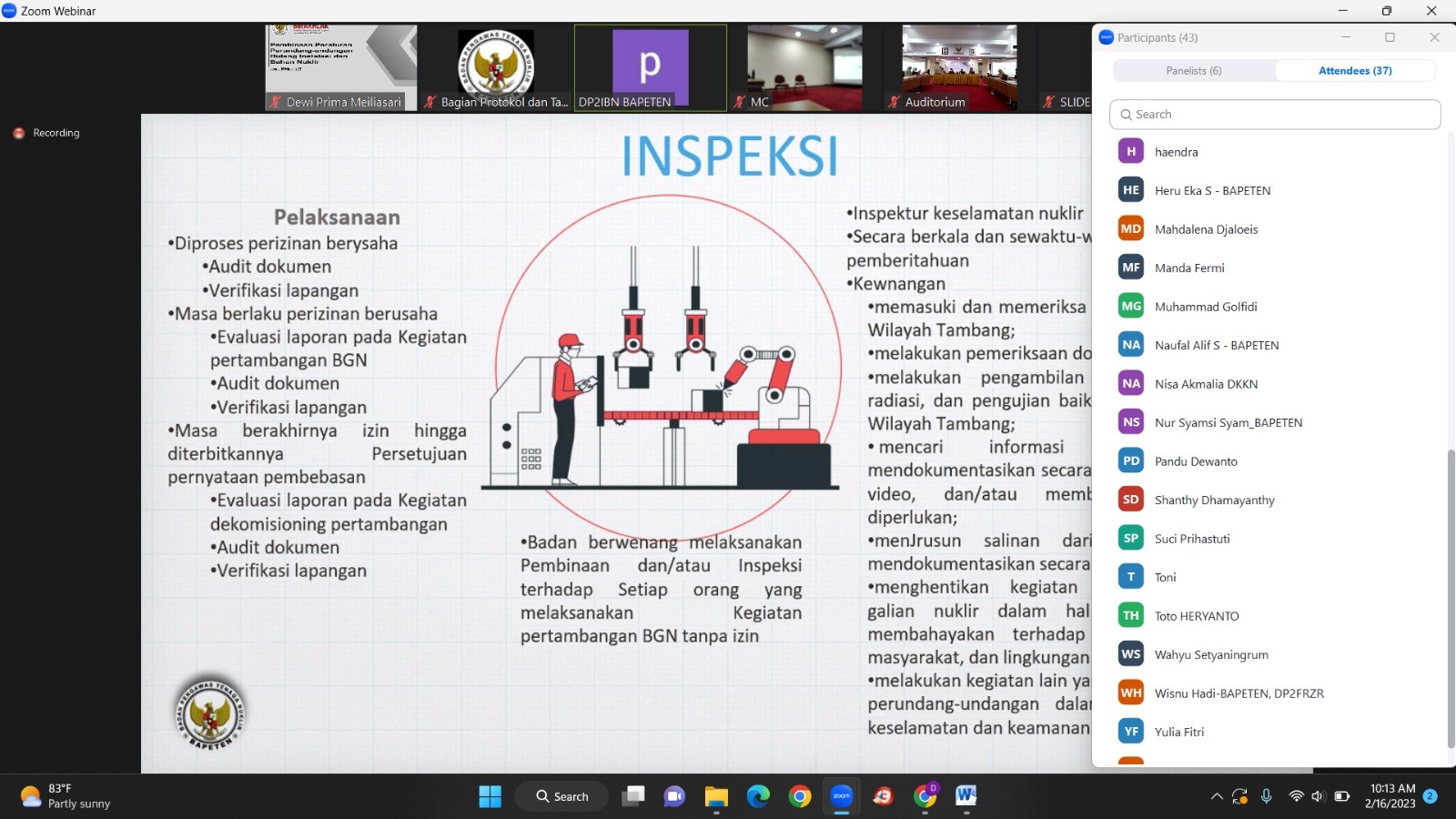Select the MC video thumbnail
Viewport: 1456px width, 819px height.
[804, 68]
